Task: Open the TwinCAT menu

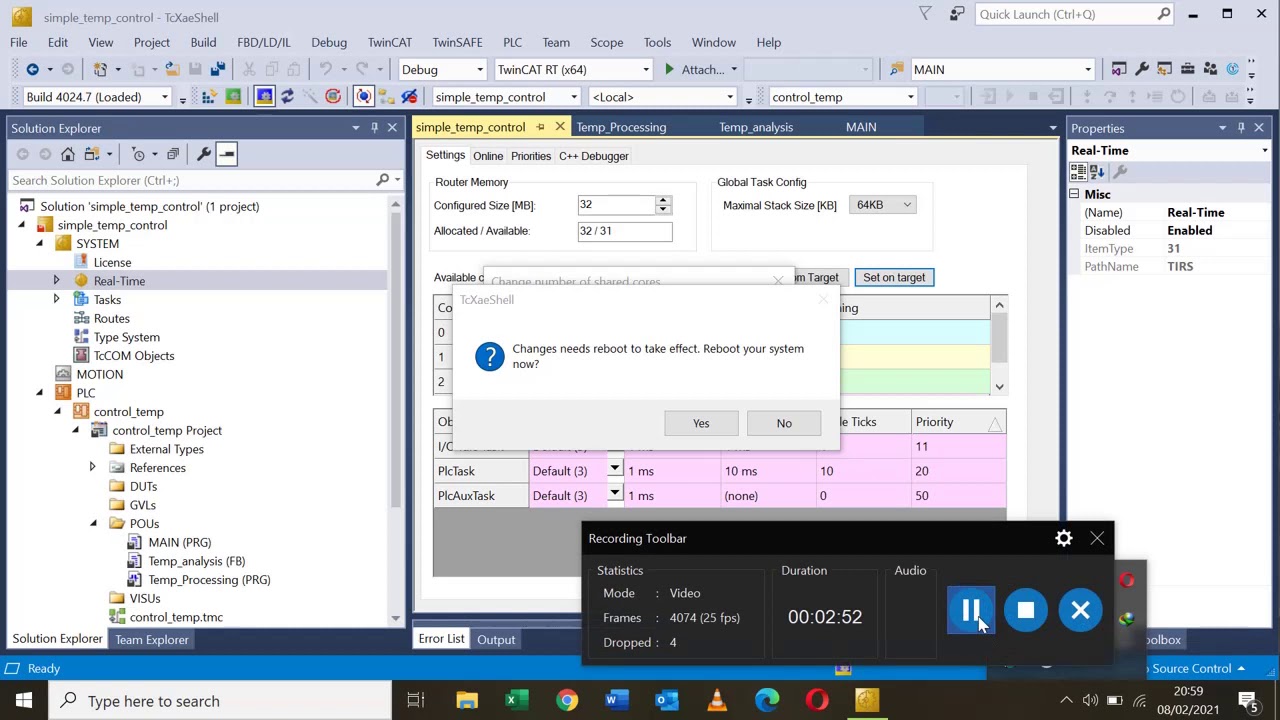Action: 389,42
